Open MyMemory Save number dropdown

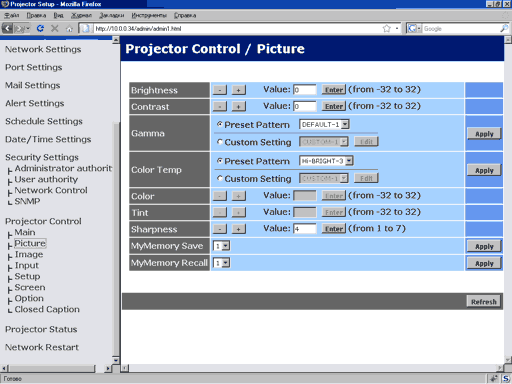(222, 246)
